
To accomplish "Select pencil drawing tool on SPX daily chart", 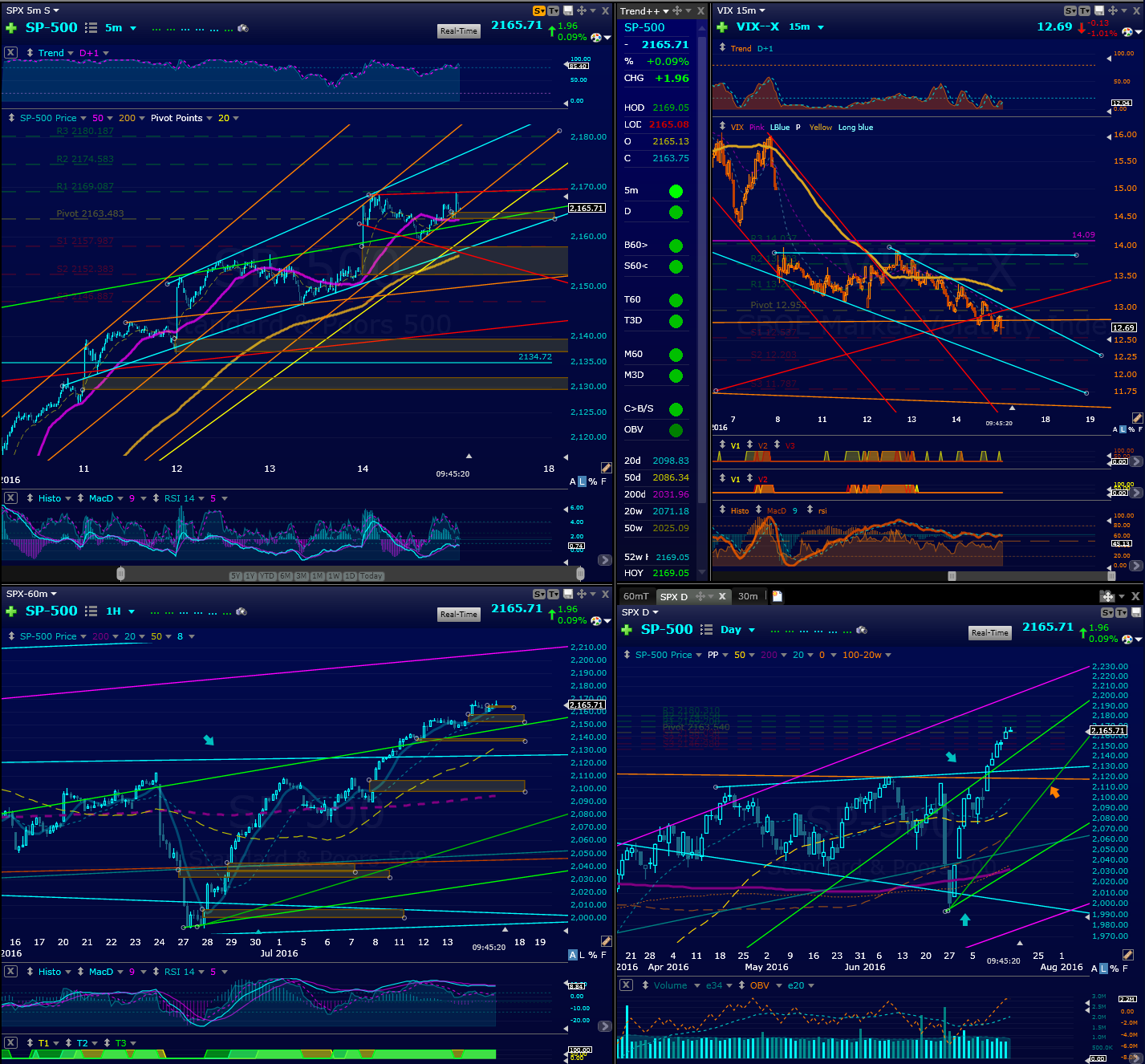I will point(1127,955).
